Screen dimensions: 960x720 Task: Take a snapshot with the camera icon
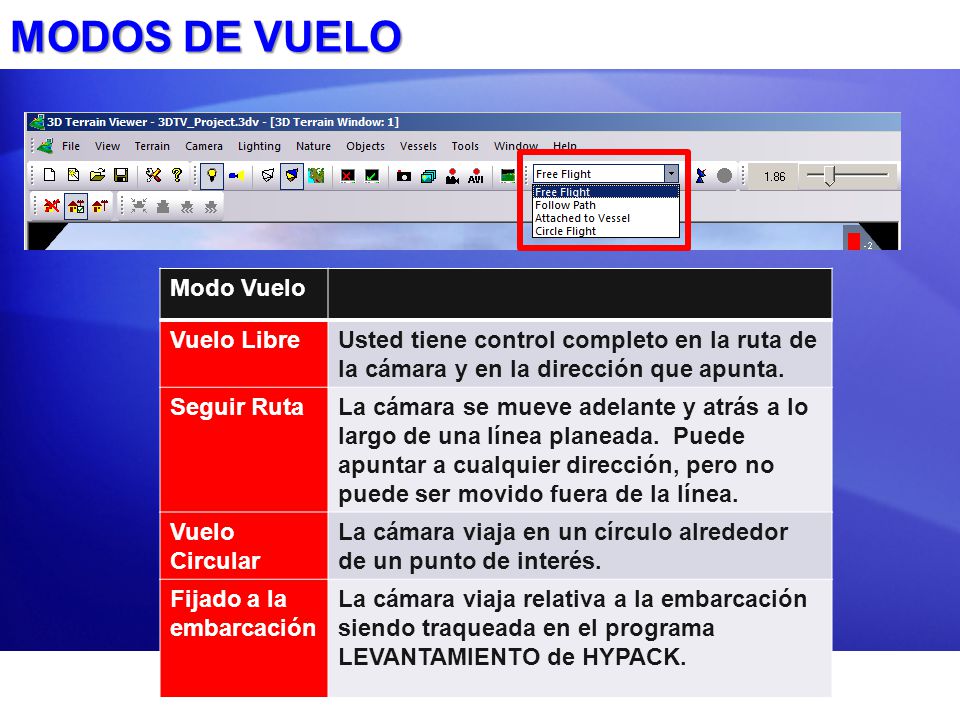(403, 176)
